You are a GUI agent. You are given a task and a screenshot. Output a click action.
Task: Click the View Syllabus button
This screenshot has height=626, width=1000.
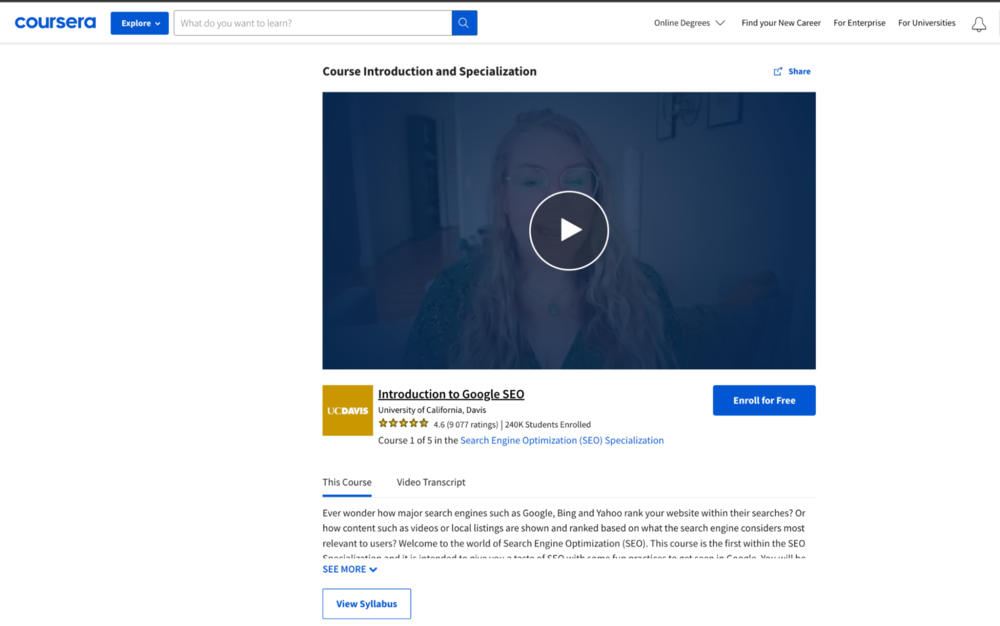pos(367,604)
